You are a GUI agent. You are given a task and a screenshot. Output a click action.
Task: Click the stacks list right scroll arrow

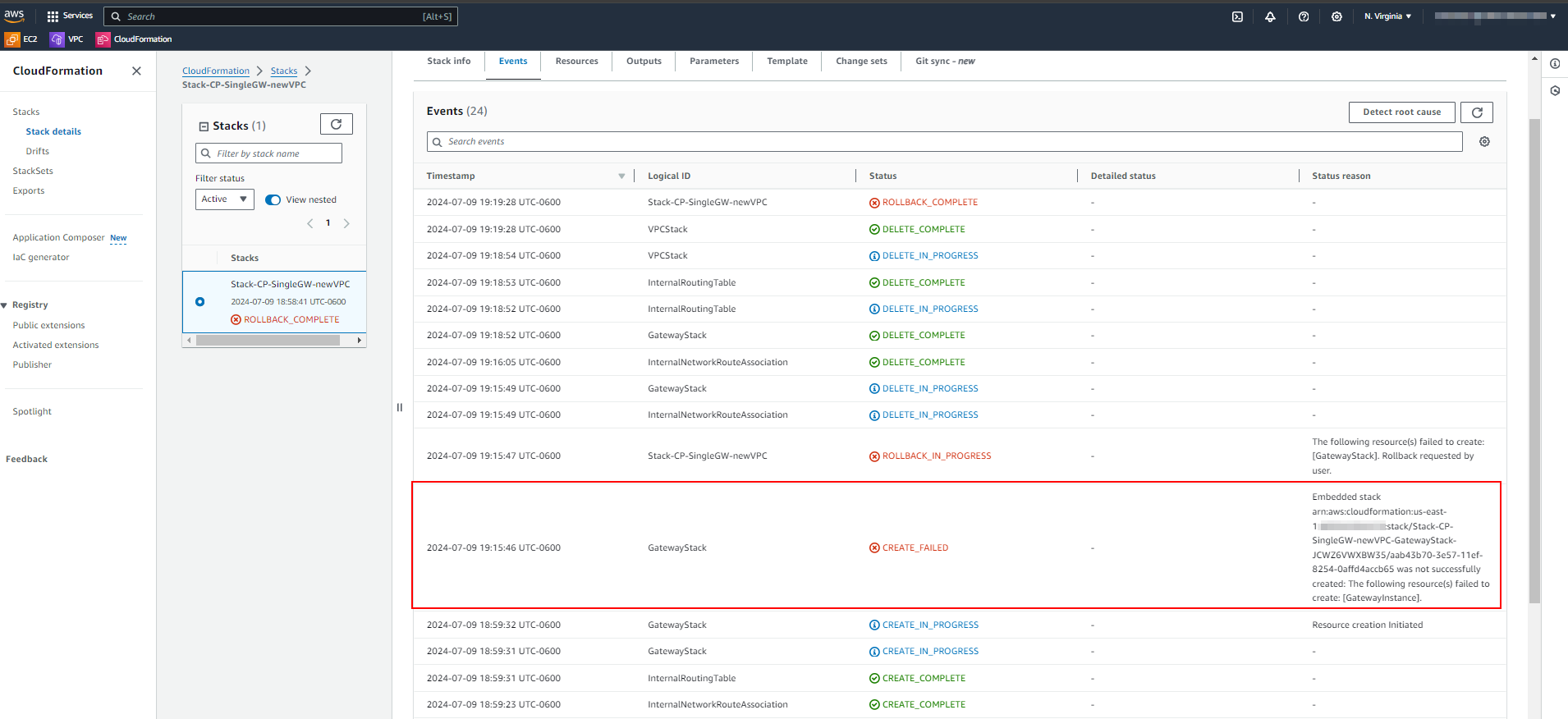pyautogui.click(x=359, y=340)
